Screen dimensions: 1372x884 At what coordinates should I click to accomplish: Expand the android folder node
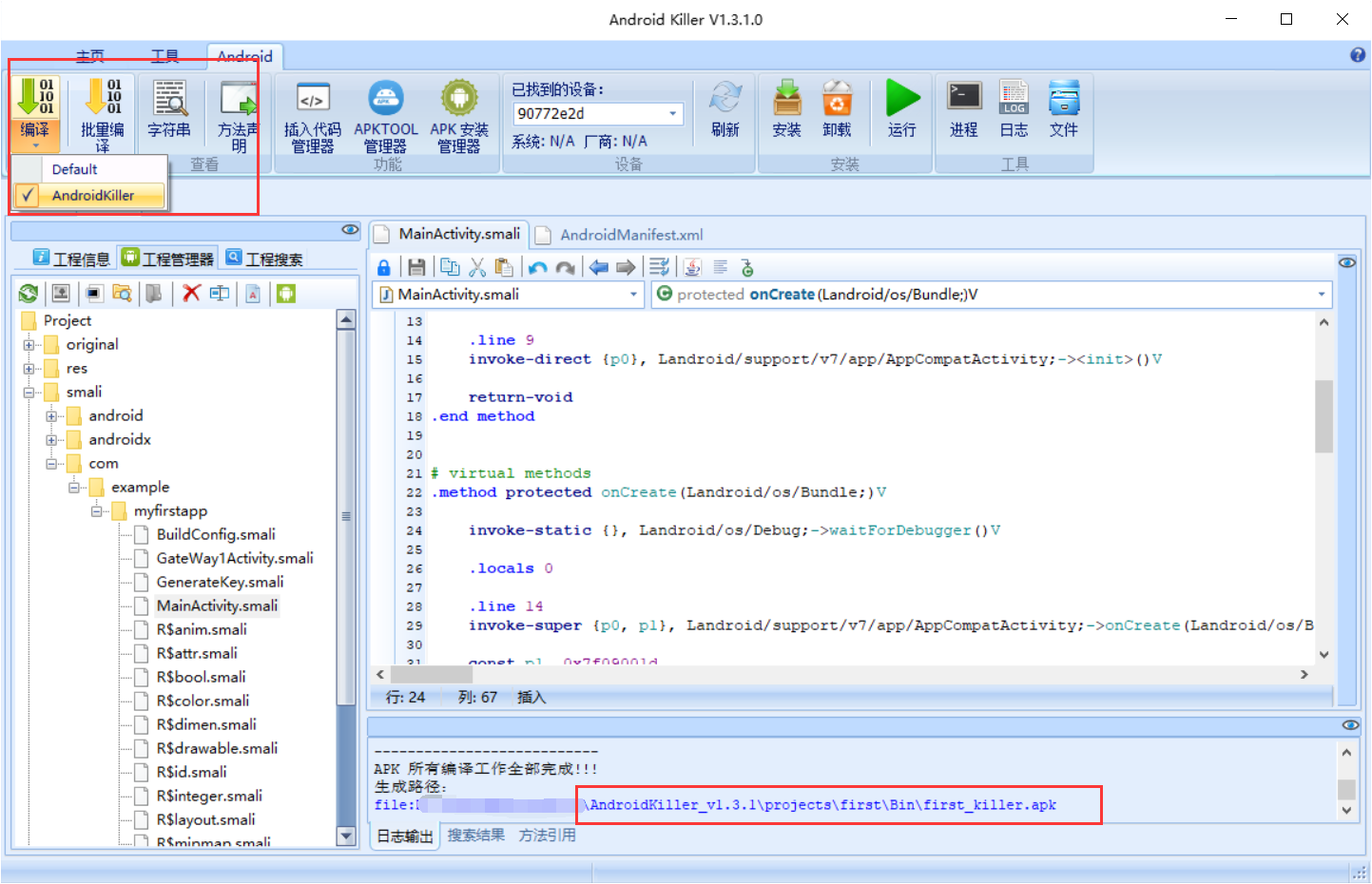(x=51, y=416)
